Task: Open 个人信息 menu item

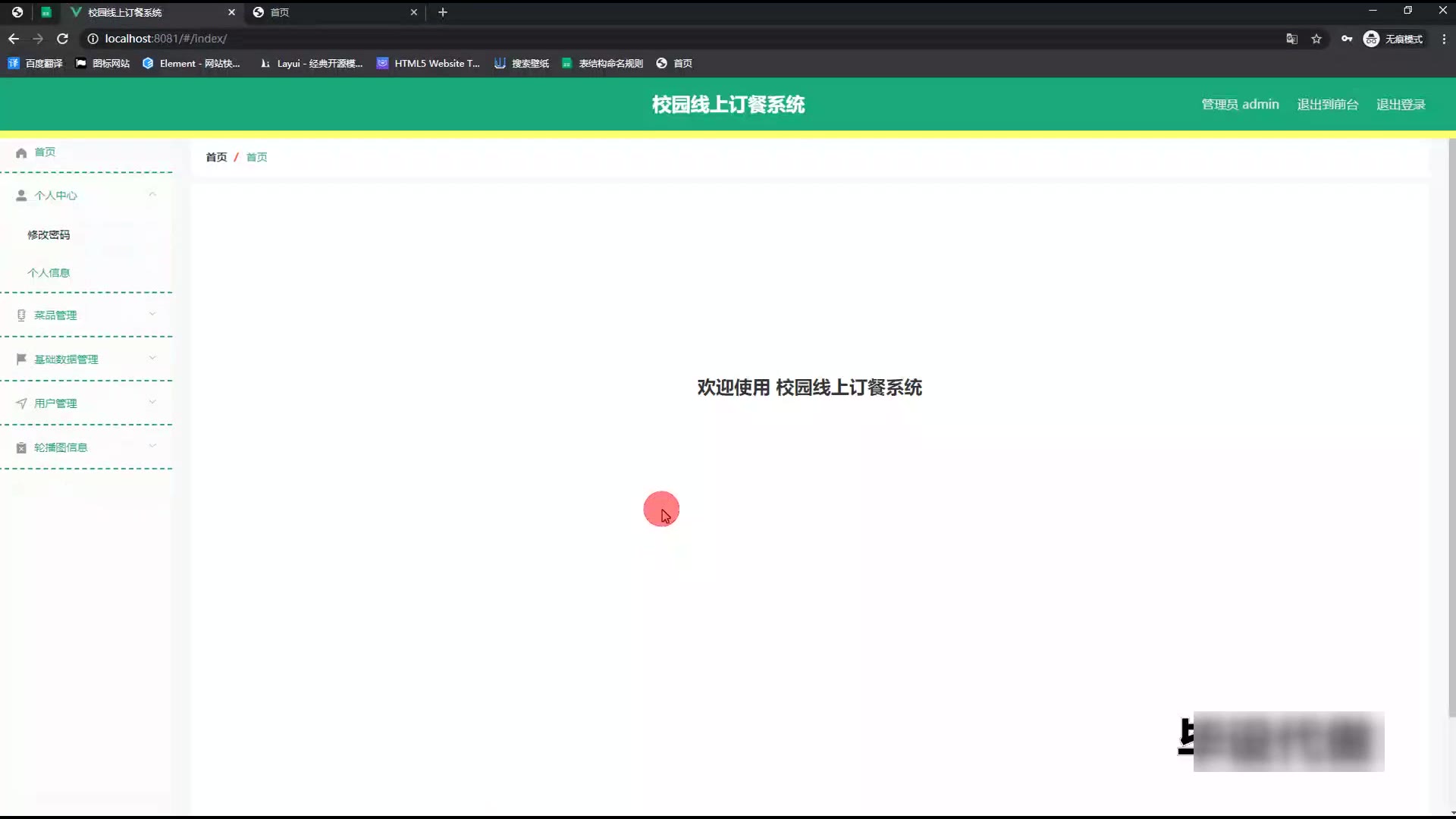Action: [x=49, y=273]
